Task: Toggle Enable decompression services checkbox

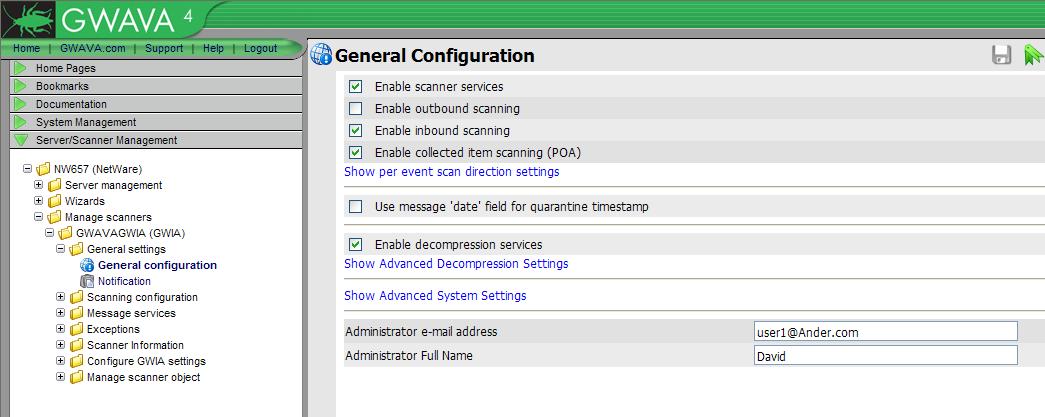Action: click(356, 244)
